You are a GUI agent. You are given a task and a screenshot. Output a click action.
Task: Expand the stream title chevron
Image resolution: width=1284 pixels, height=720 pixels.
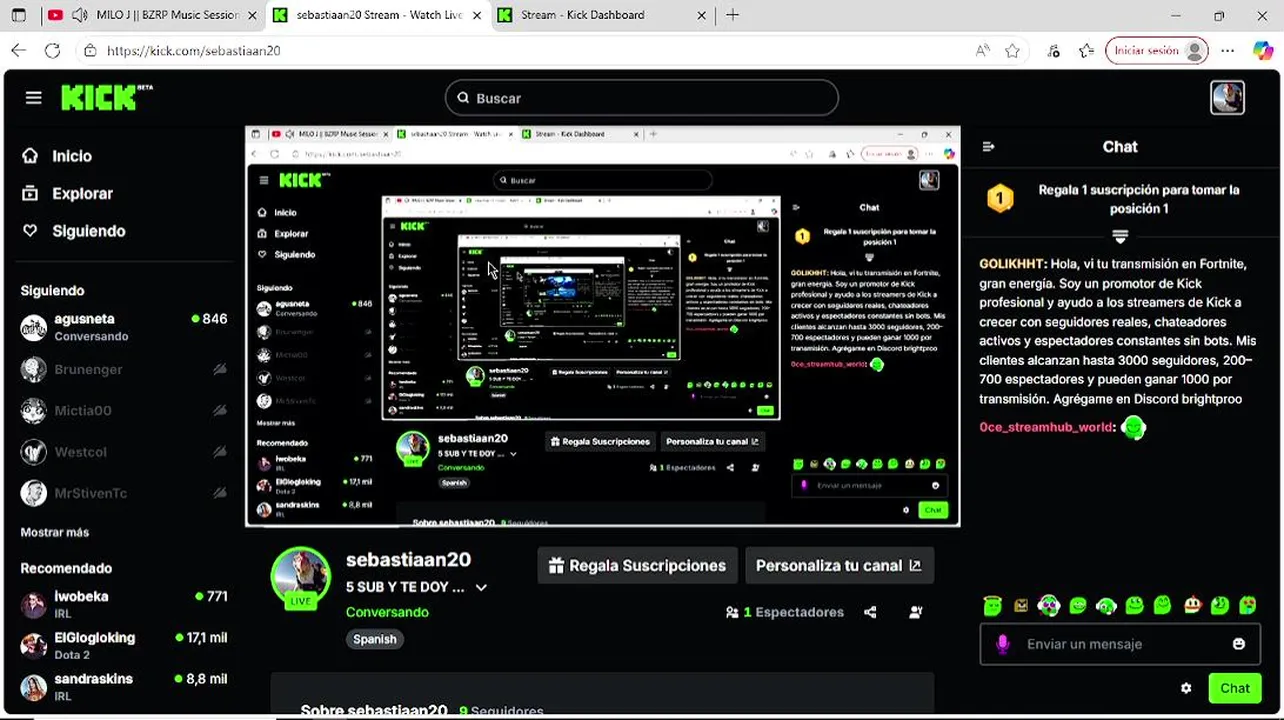pos(481,588)
